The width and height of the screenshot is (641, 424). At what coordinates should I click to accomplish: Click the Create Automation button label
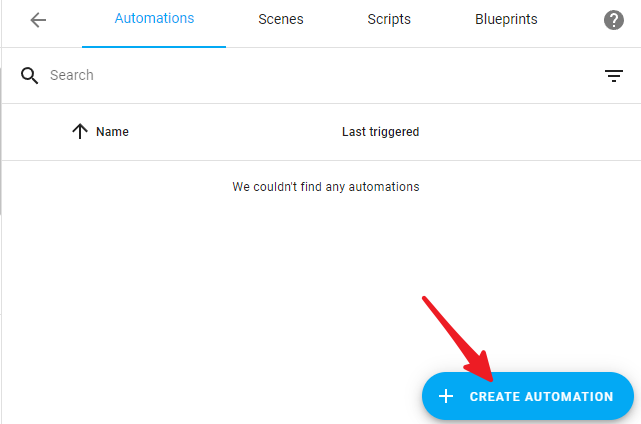point(541,396)
